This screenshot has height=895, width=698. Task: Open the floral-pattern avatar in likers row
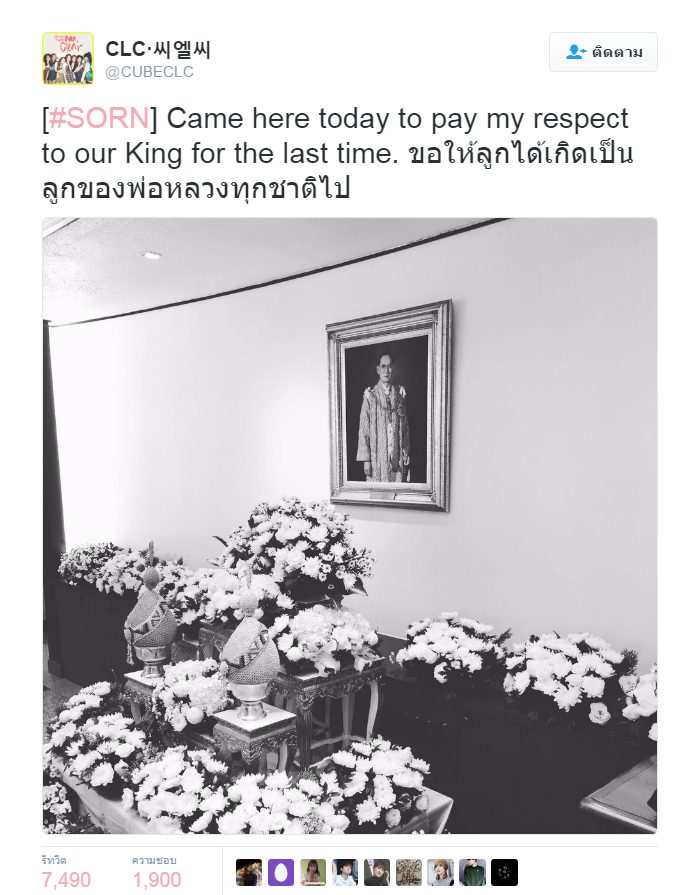pyautogui.click(x=409, y=873)
